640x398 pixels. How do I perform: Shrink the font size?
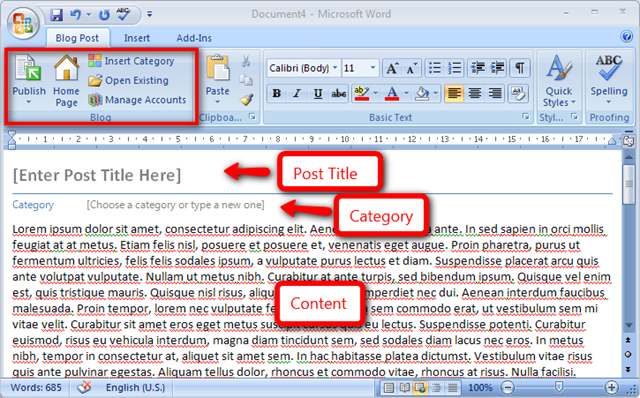[x=411, y=68]
